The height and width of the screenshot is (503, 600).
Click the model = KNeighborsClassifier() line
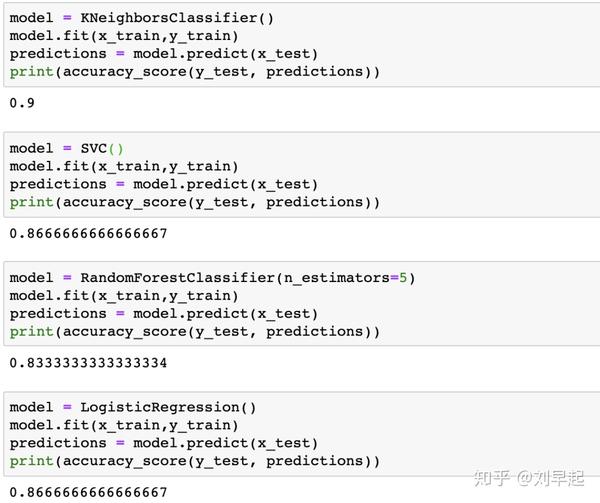click(x=141, y=18)
